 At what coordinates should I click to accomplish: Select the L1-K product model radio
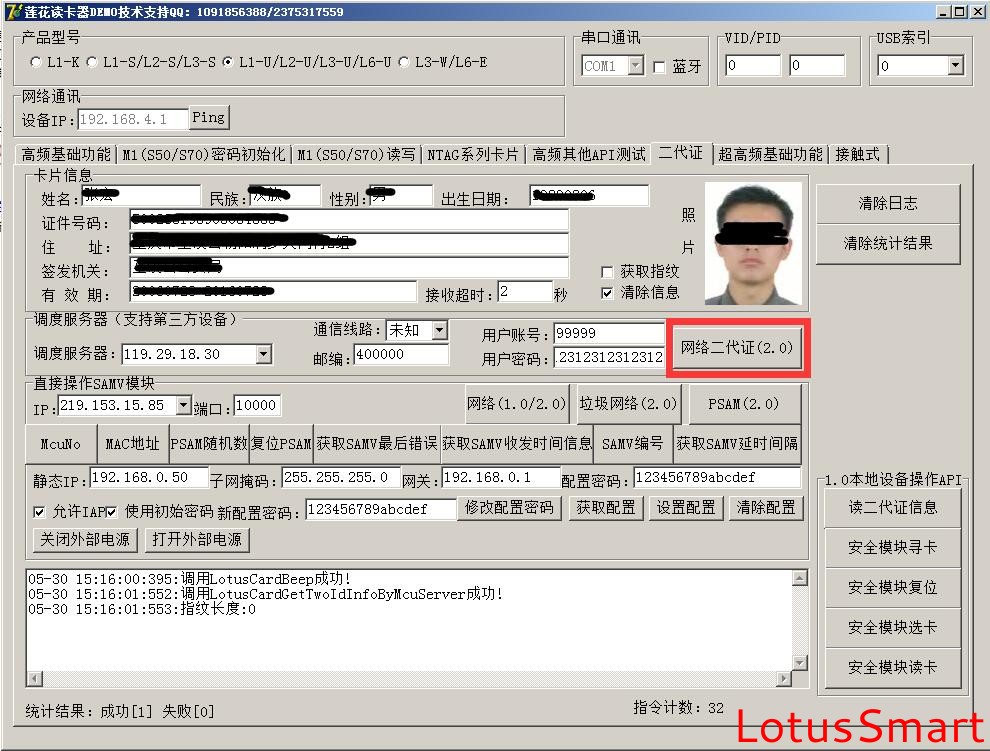pyautogui.click(x=37, y=62)
